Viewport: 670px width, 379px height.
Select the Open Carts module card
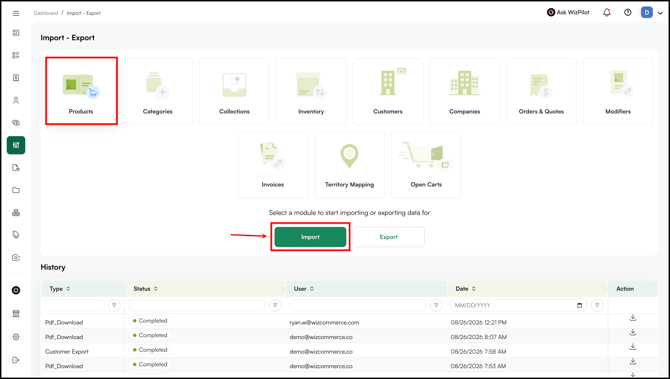(x=426, y=165)
